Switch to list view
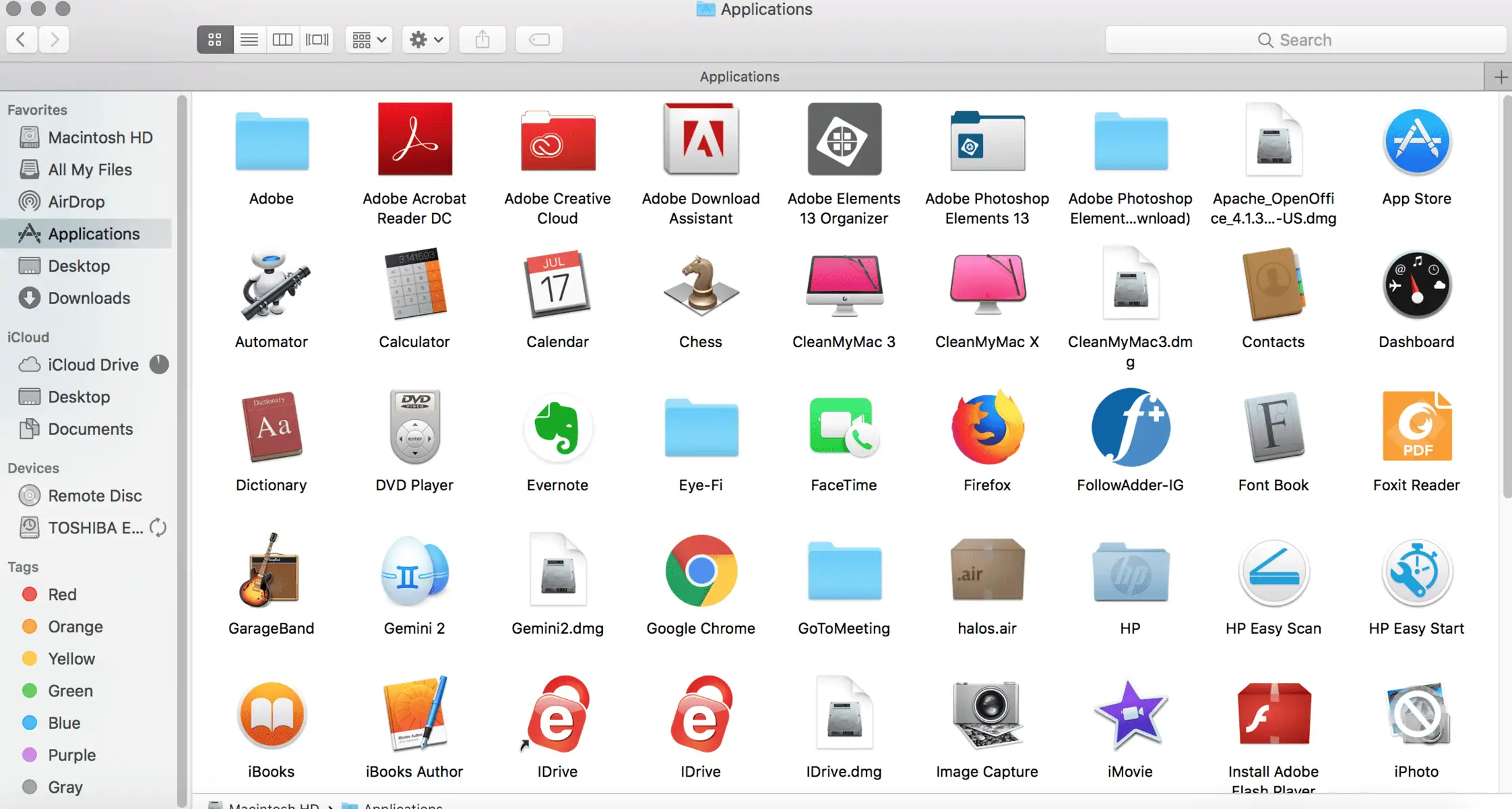Screen dimensions: 1512x809 [249, 40]
